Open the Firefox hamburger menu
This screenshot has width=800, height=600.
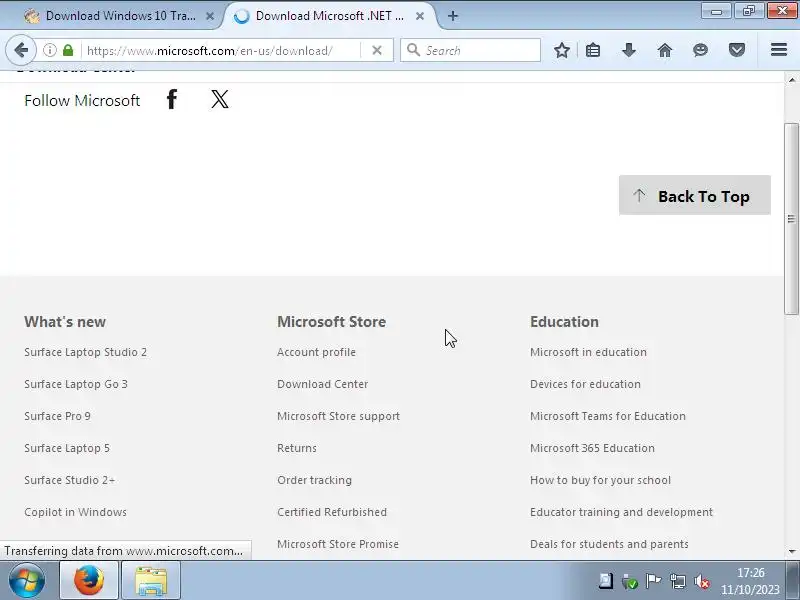coord(779,50)
